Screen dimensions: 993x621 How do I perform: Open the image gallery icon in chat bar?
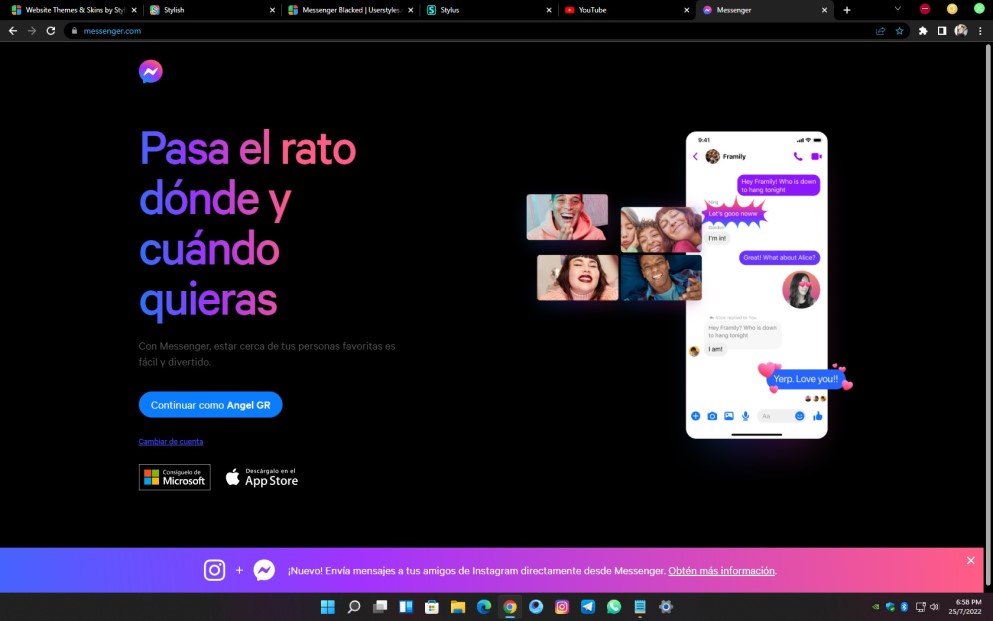pos(730,416)
